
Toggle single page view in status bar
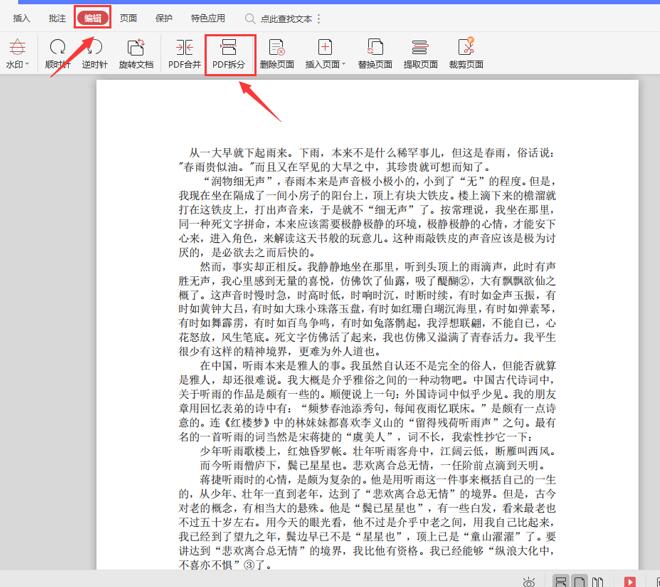579,581
